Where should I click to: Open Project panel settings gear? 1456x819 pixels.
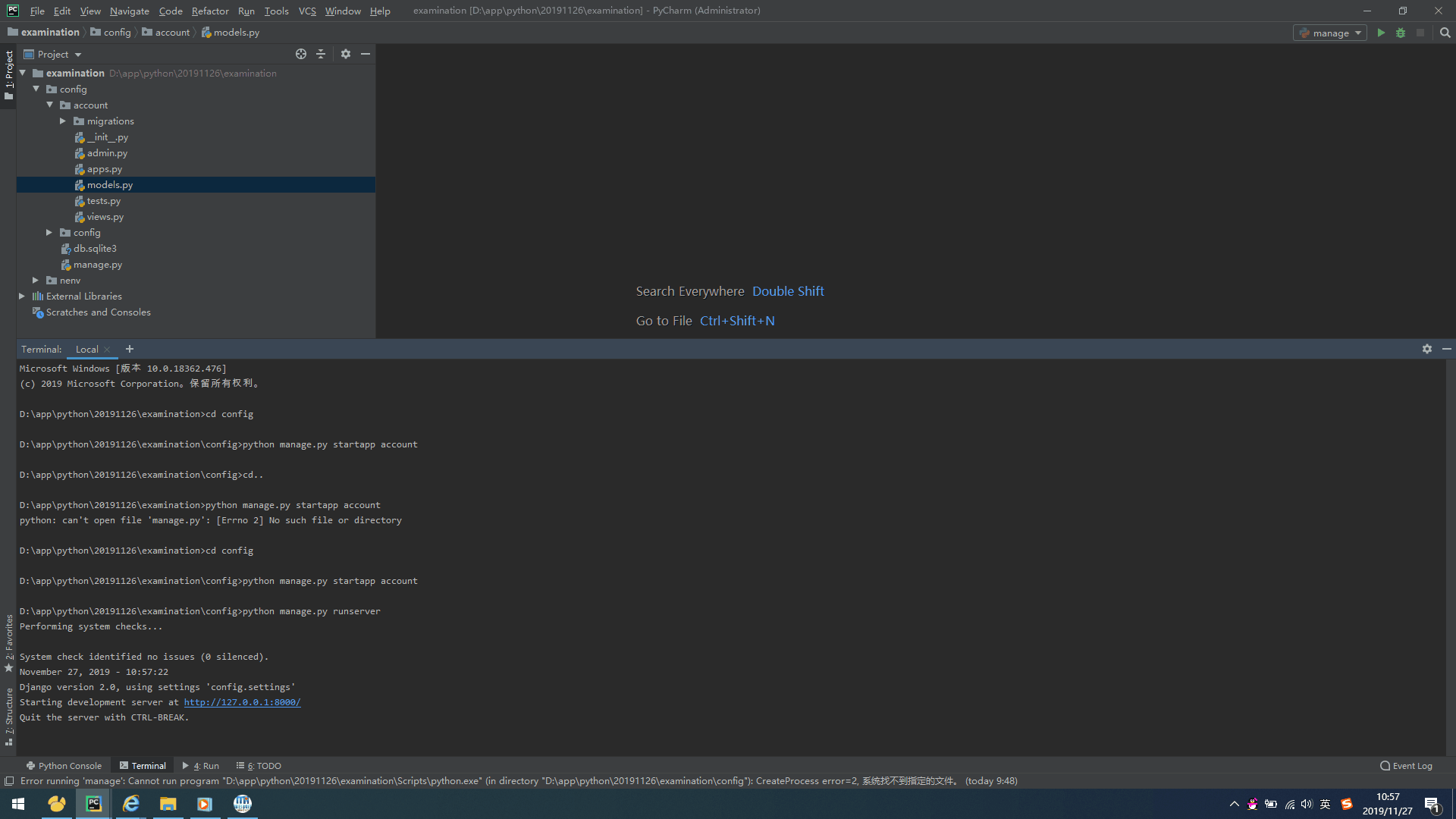coord(346,54)
